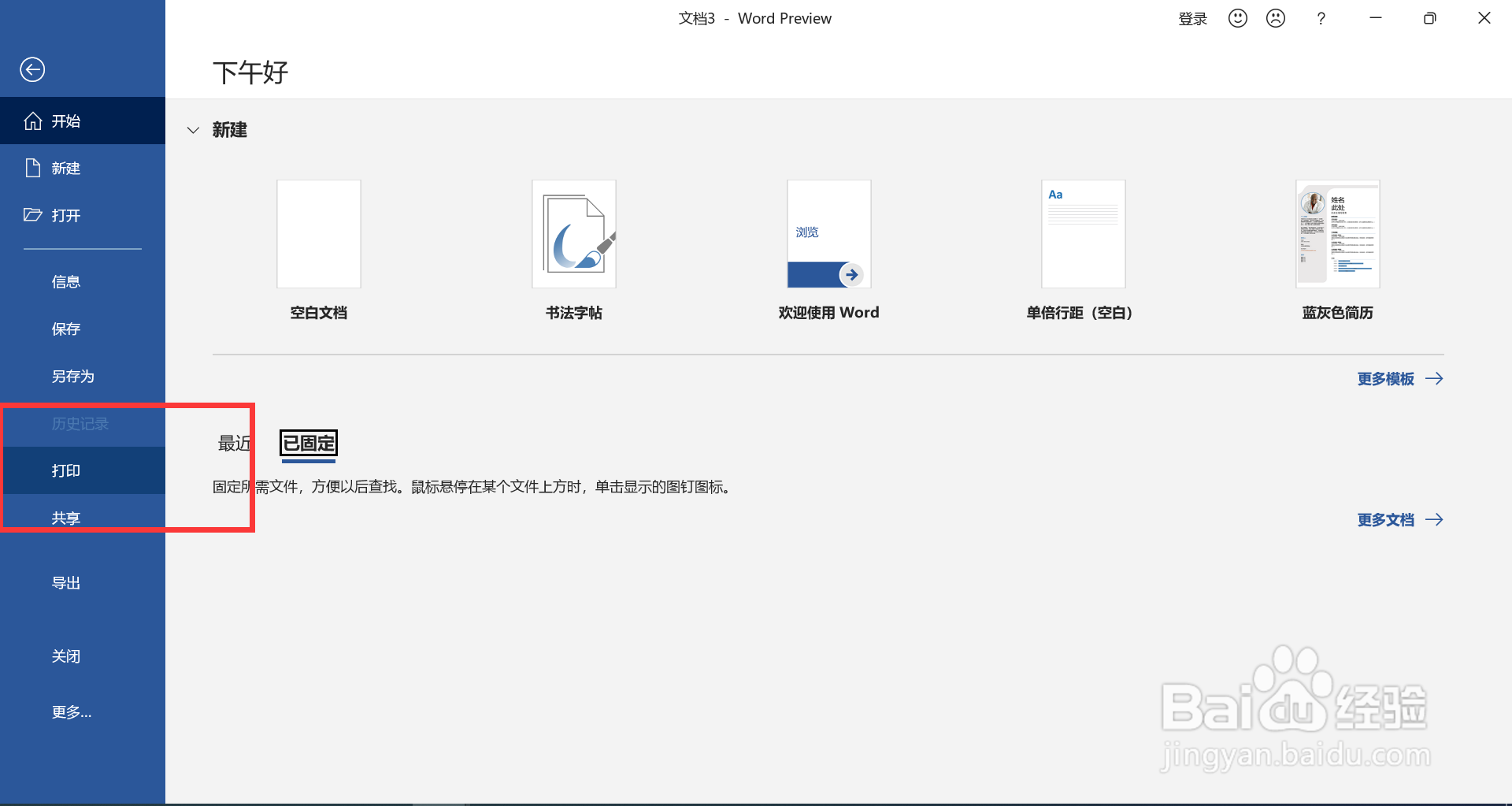Image resolution: width=1512 pixels, height=806 pixels.
Task: Go to 信息 in the backstage menu
Action: (83, 281)
